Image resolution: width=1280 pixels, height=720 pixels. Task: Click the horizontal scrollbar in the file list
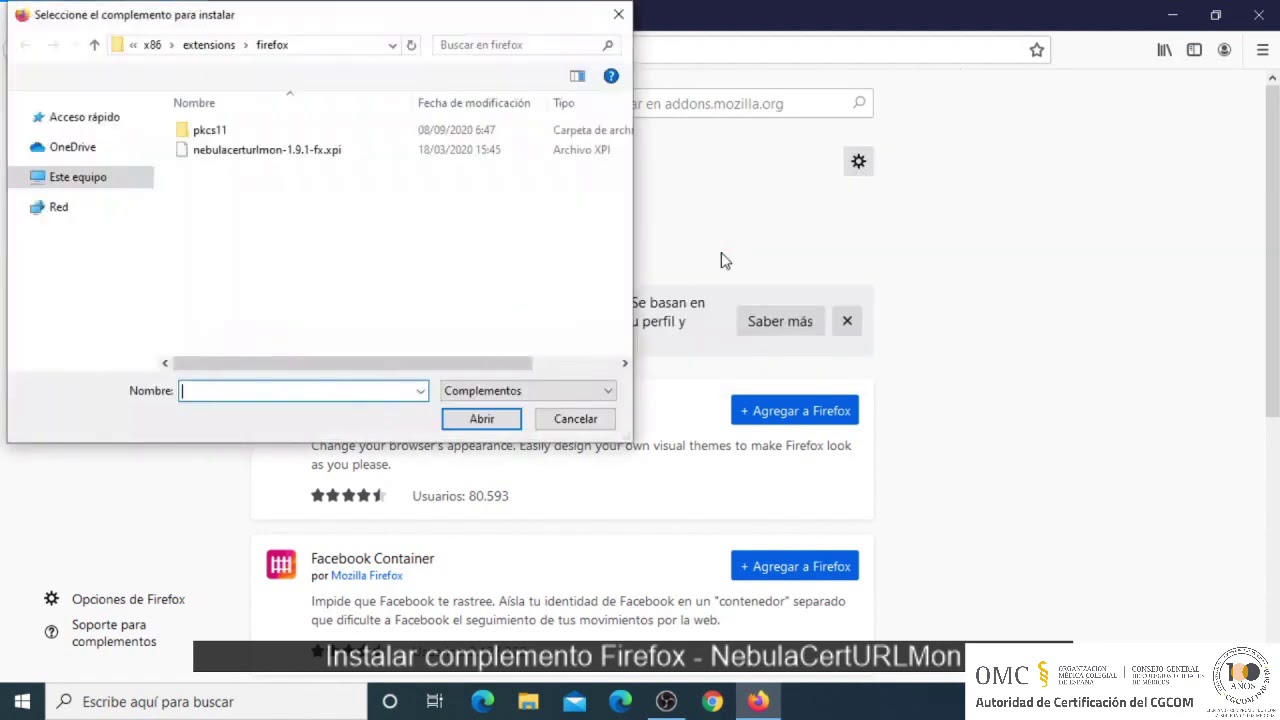pos(352,363)
